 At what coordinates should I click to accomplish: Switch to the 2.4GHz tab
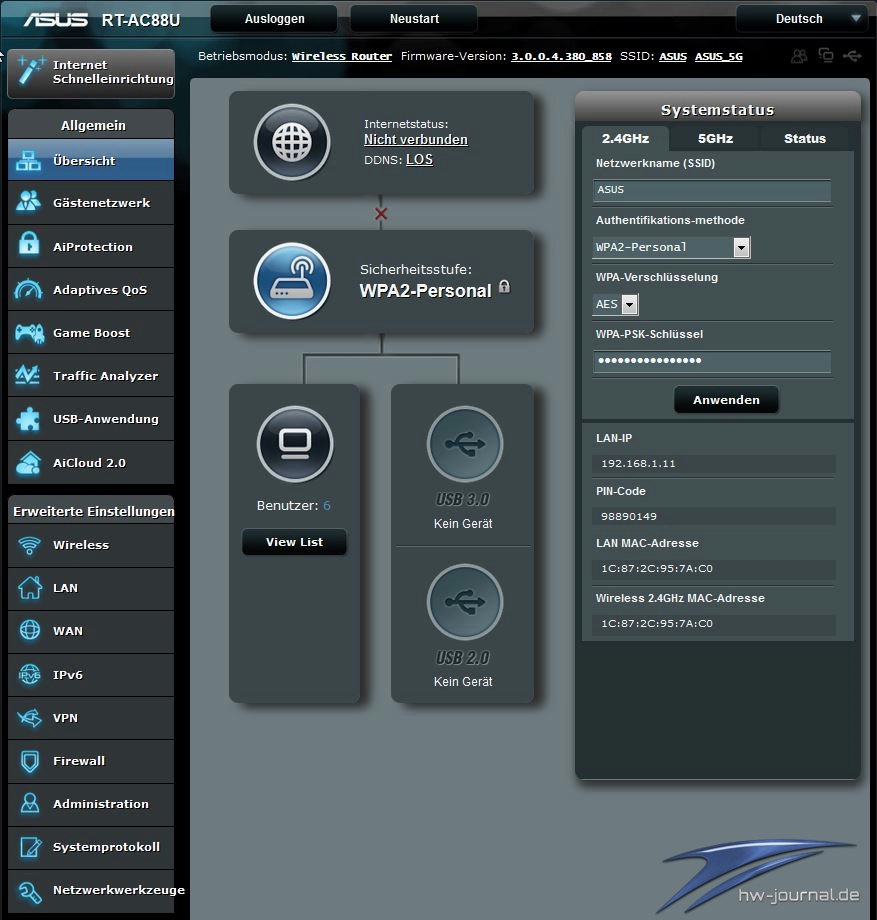(x=625, y=139)
